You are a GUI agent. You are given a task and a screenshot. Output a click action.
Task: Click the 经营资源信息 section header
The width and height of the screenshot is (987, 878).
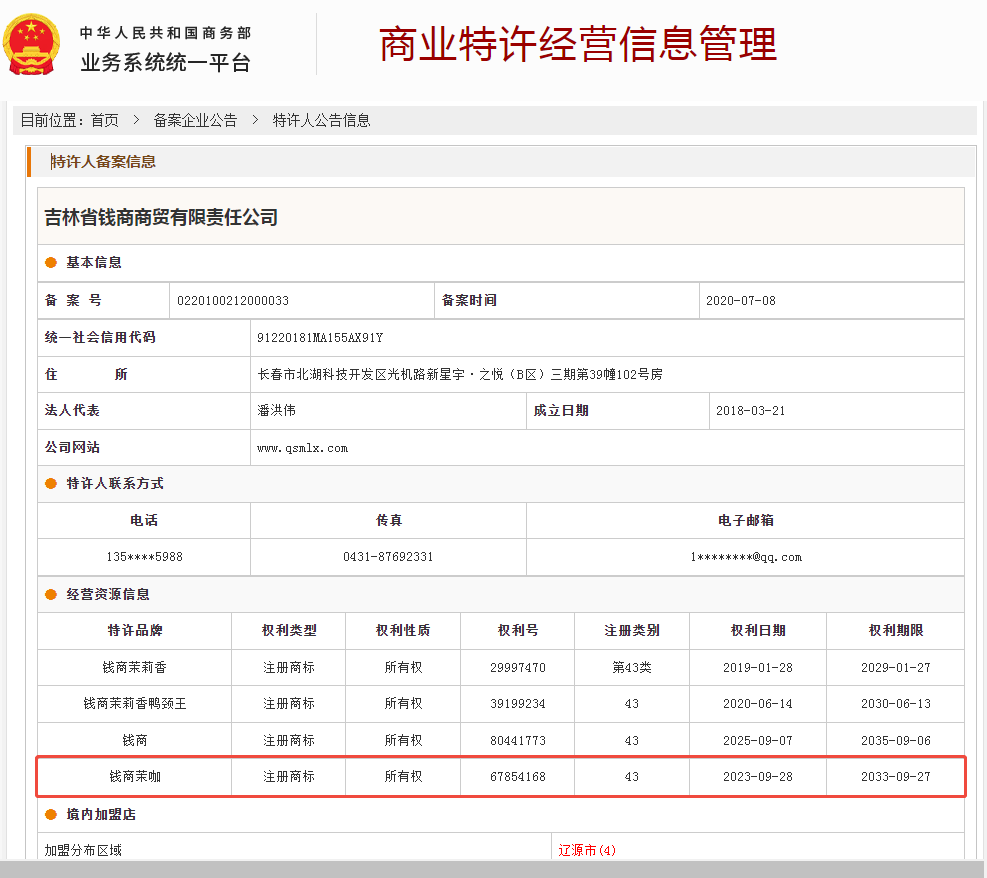click(x=108, y=594)
